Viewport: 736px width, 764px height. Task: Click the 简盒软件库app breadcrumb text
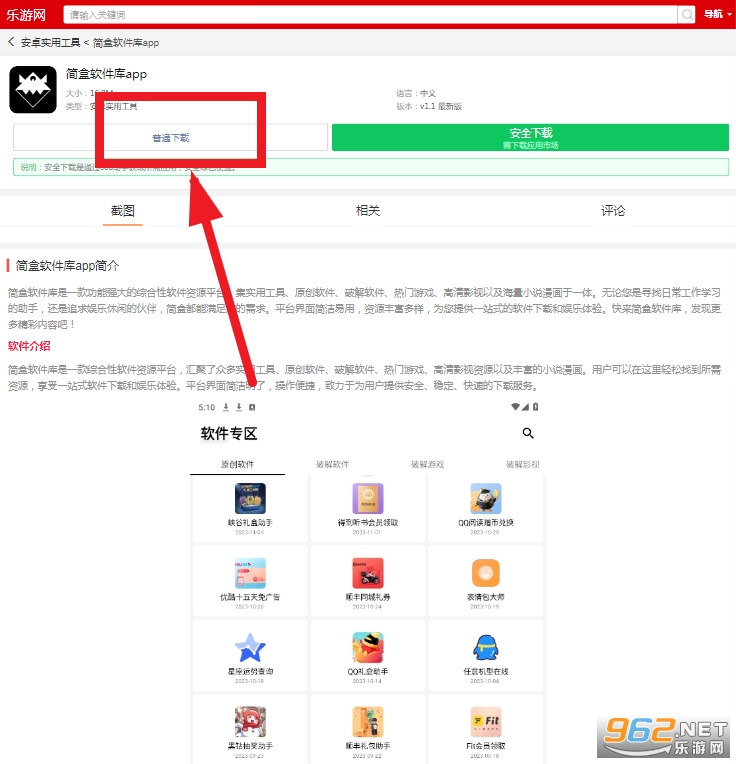coord(126,43)
